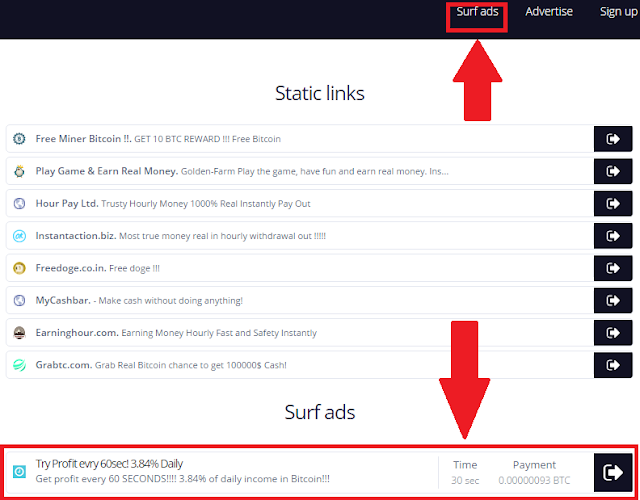Click 'Free doge !!!' description text

(134, 269)
